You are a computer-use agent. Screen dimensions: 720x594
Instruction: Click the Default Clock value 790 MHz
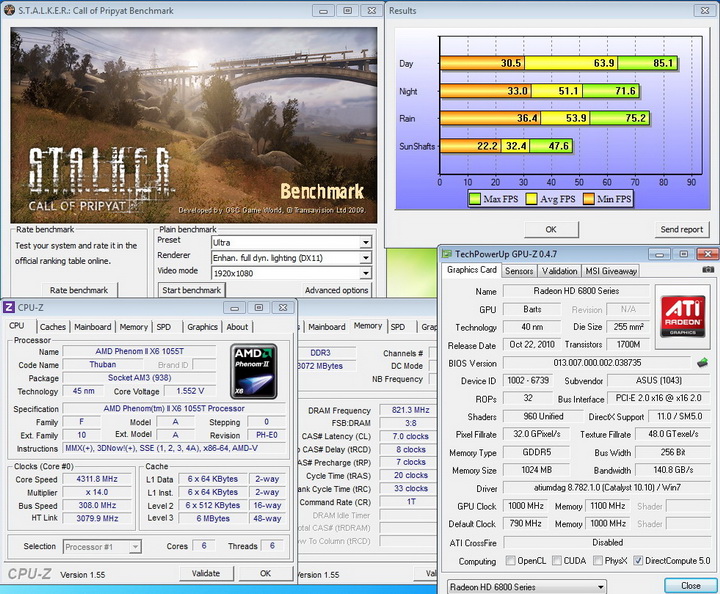point(526,523)
